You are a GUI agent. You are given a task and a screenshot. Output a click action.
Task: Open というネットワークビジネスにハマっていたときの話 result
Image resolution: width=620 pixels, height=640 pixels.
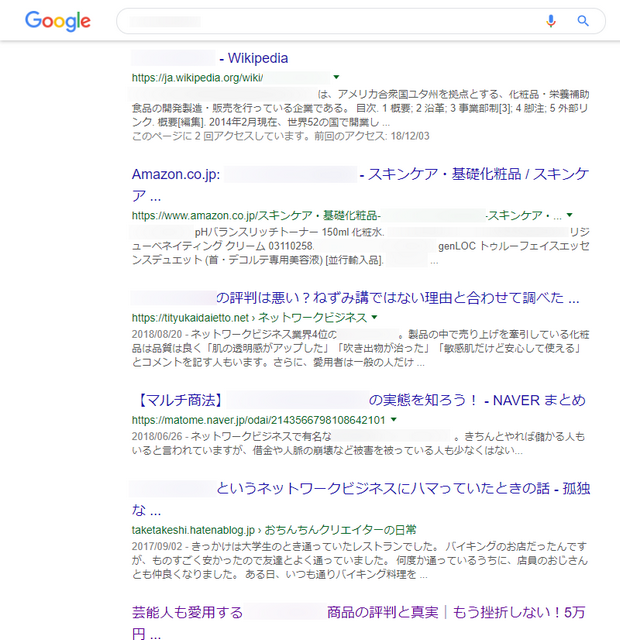click(360, 499)
